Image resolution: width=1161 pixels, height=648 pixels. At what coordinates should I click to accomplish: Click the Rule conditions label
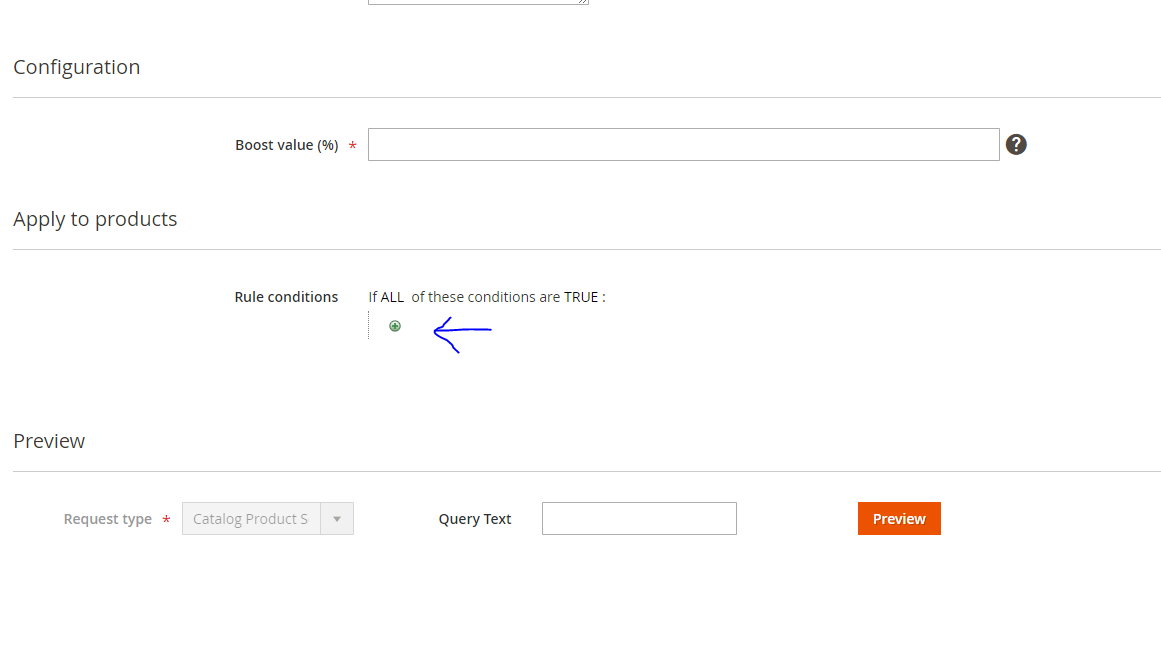click(x=286, y=296)
